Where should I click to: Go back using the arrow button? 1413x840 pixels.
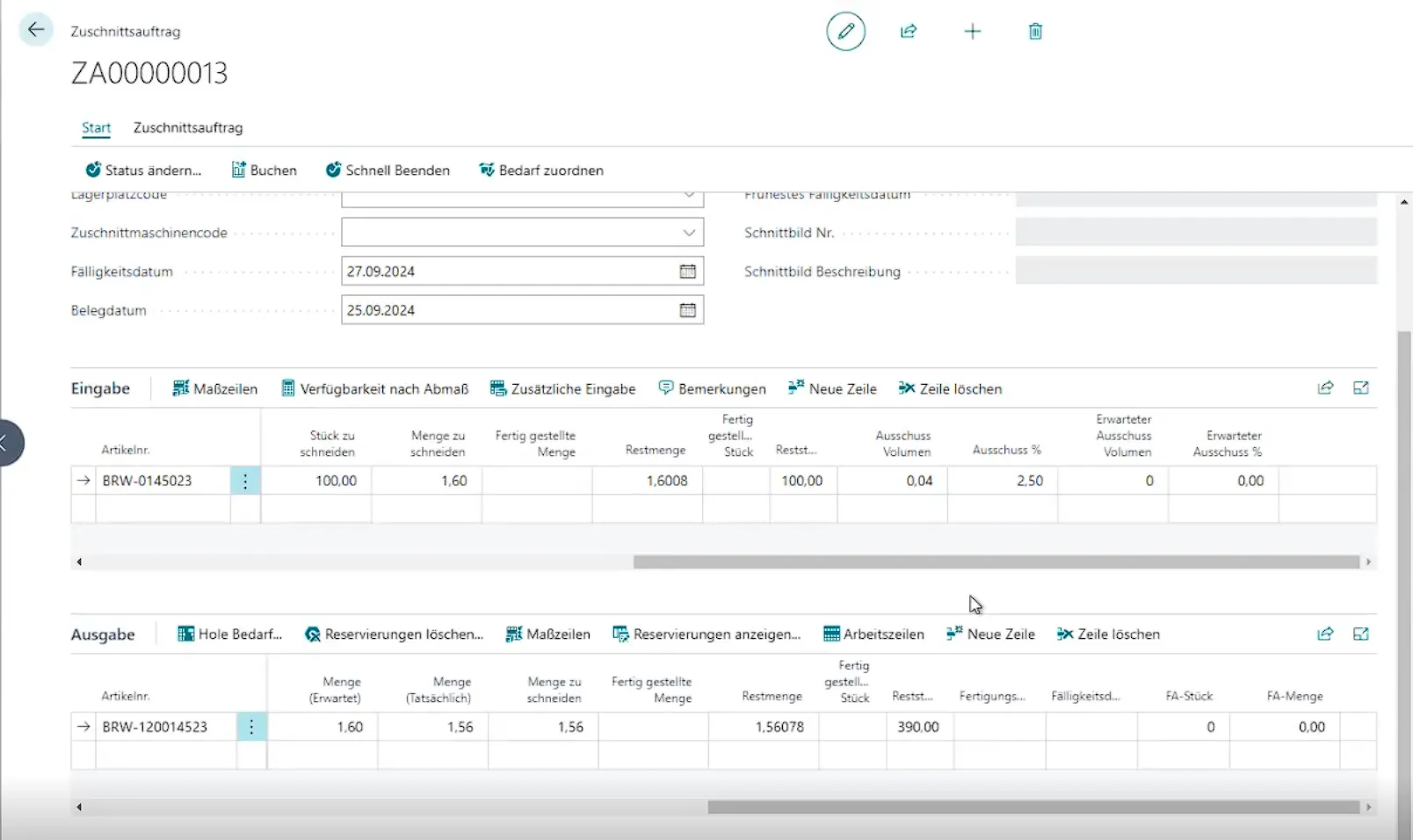tap(36, 30)
